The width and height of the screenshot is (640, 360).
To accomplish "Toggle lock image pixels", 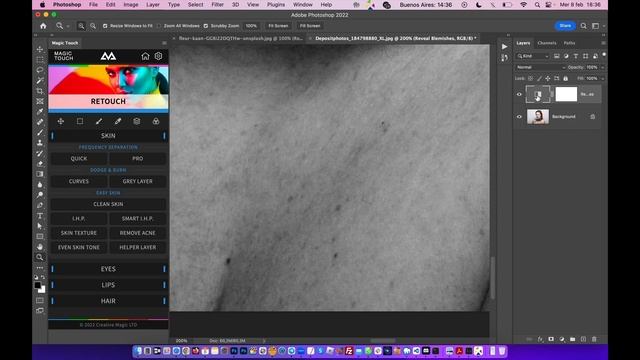I will (539, 78).
